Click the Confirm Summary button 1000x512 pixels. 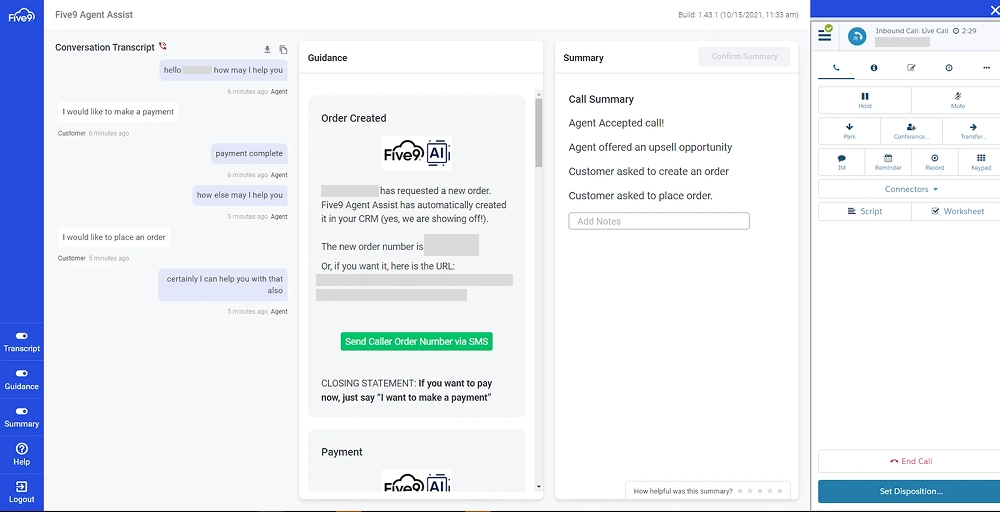click(744, 56)
